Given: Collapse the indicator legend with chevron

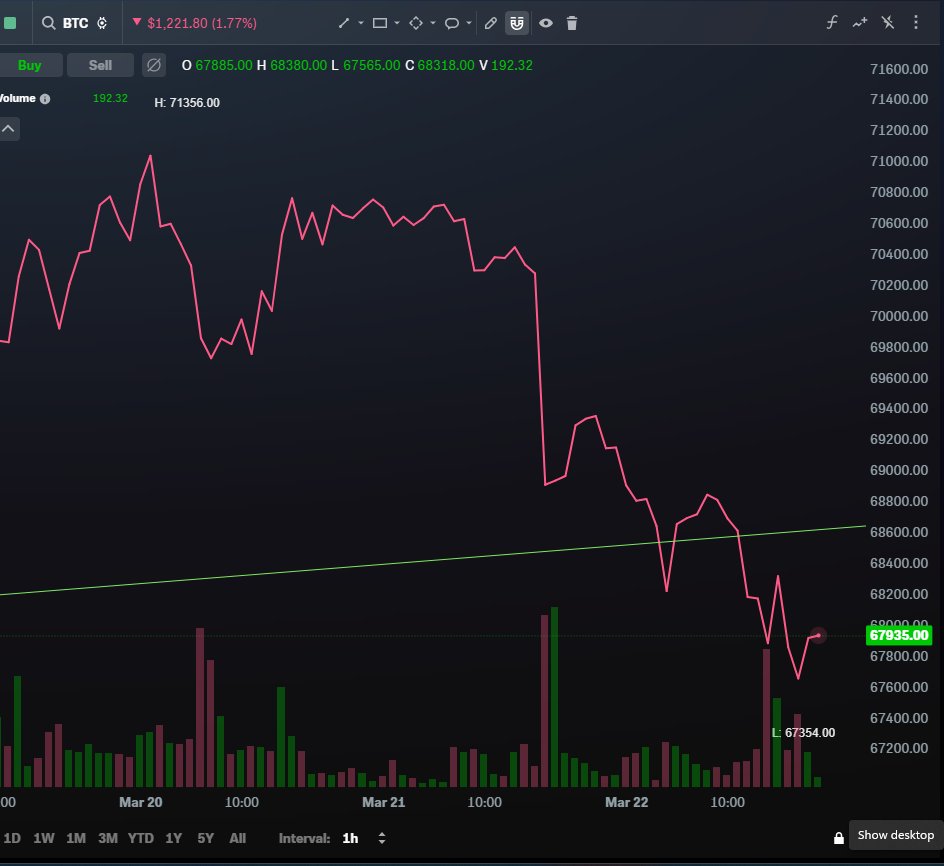Looking at the screenshot, I should click(x=8, y=129).
